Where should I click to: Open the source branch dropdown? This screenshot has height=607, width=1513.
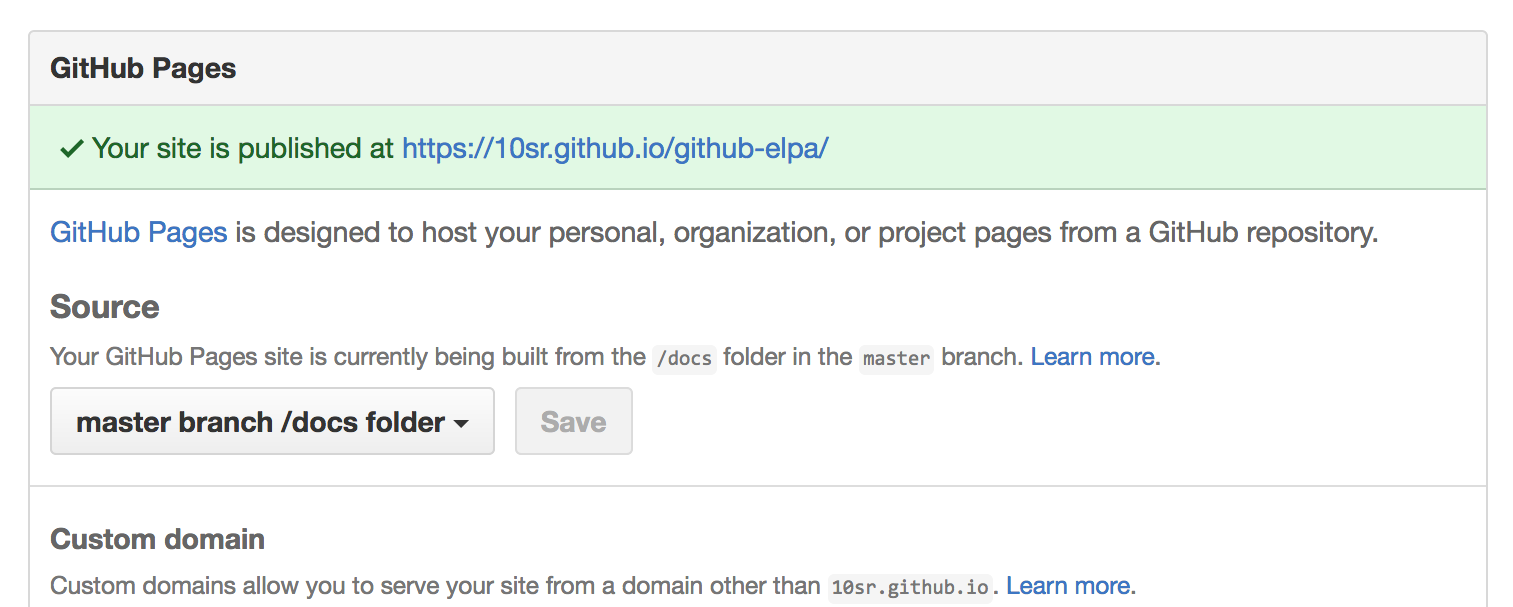(x=272, y=422)
